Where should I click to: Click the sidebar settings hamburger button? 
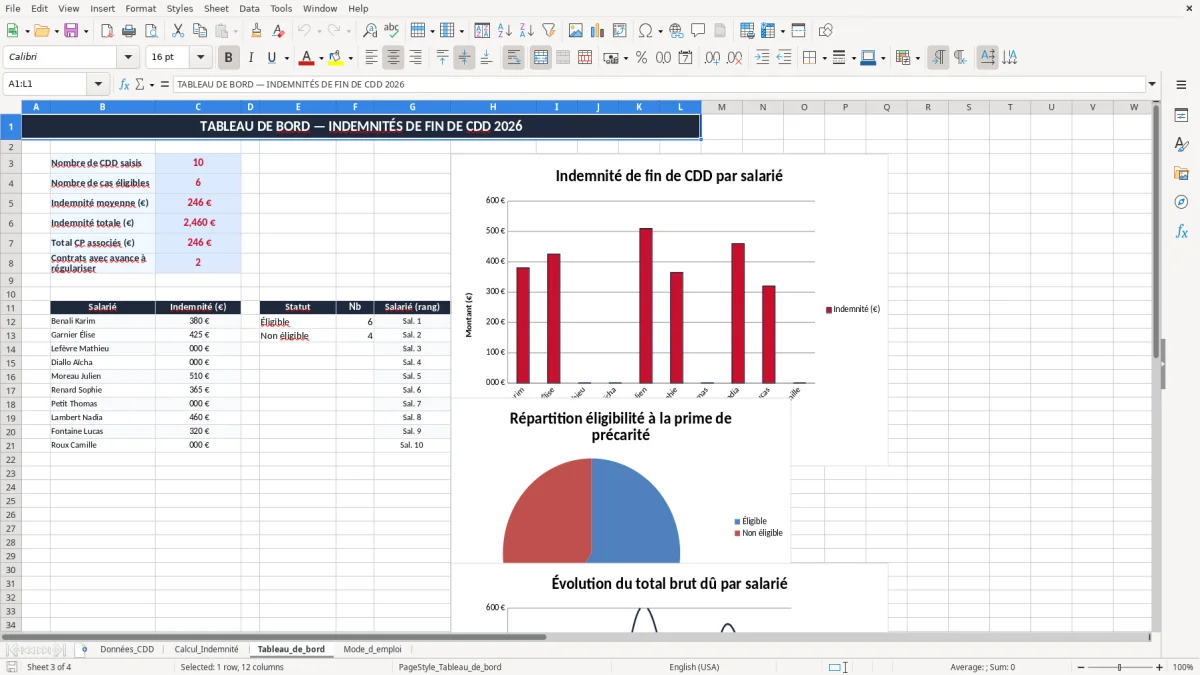[x=1181, y=85]
